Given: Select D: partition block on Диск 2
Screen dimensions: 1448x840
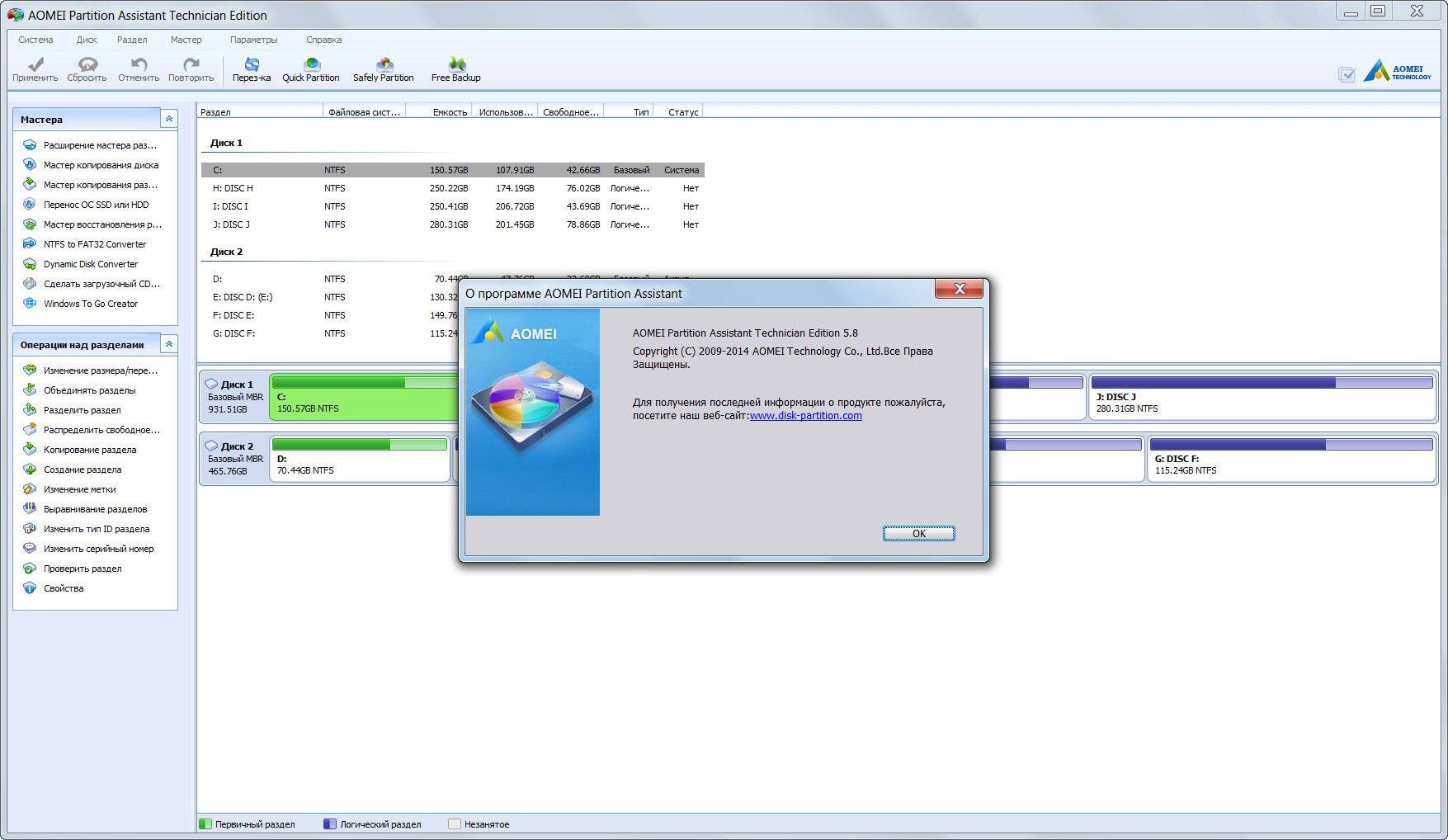Looking at the screenshot, I should point(360,458).
